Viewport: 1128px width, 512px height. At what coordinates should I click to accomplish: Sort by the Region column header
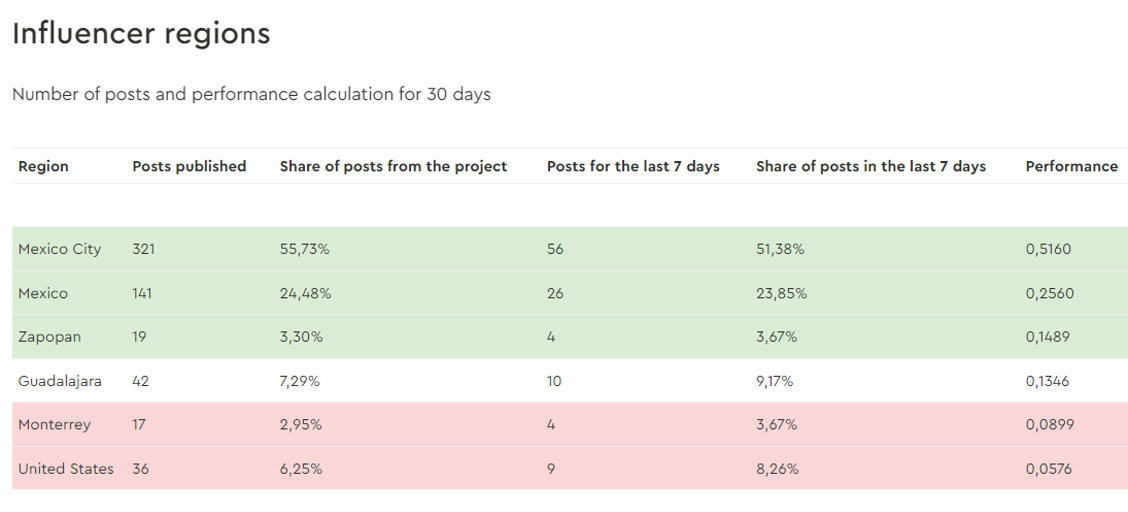pos(43,166)
